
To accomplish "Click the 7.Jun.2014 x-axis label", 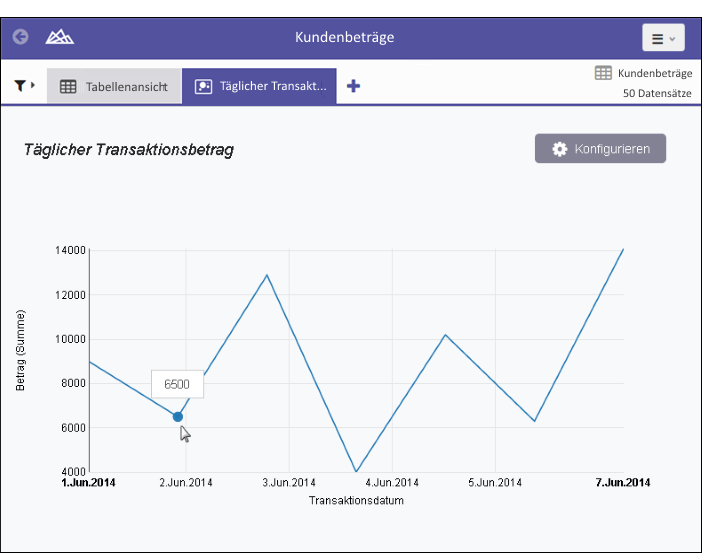I will tap(624, 483).
